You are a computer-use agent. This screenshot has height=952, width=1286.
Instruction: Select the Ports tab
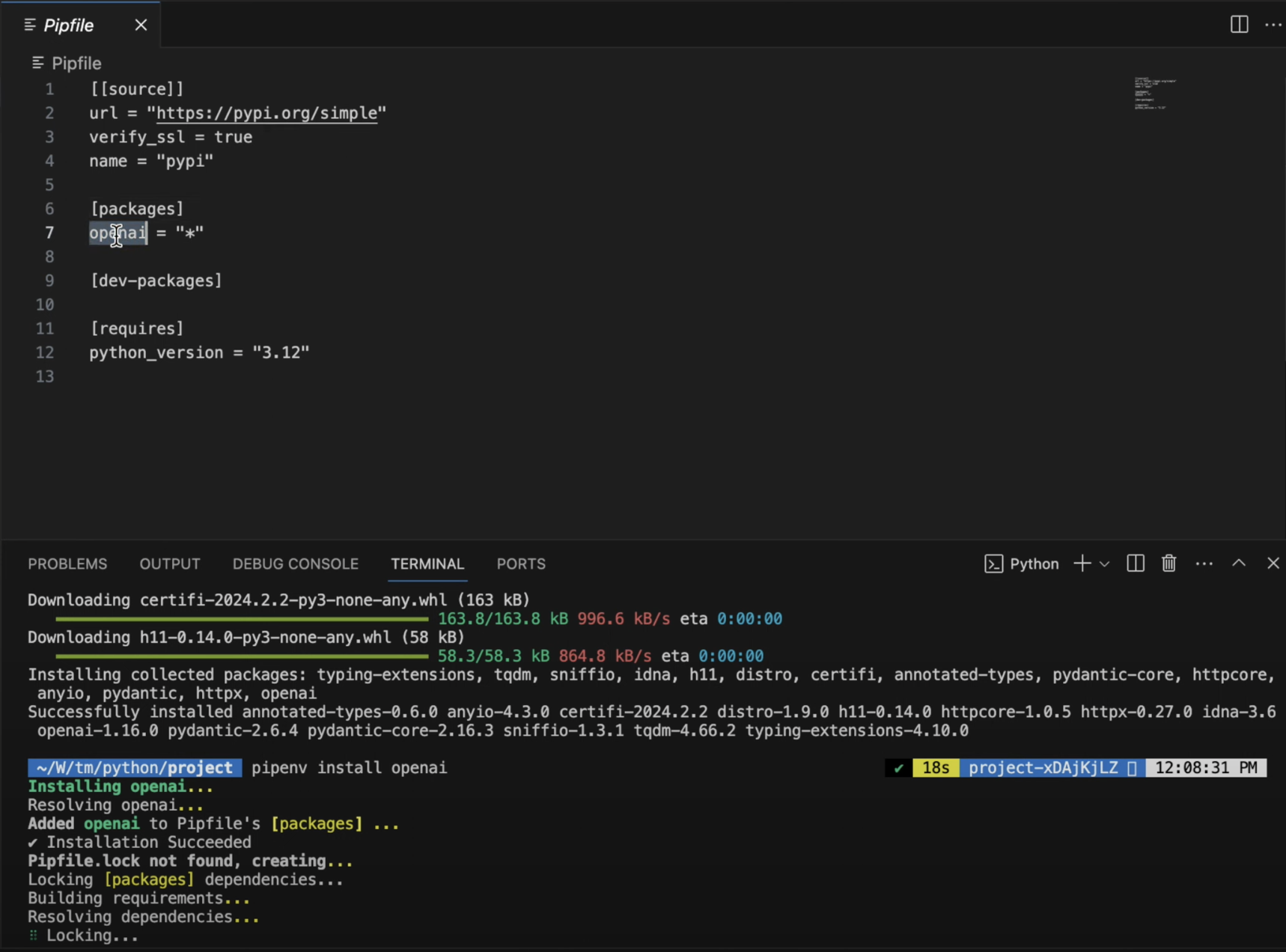tap(521, 564)
